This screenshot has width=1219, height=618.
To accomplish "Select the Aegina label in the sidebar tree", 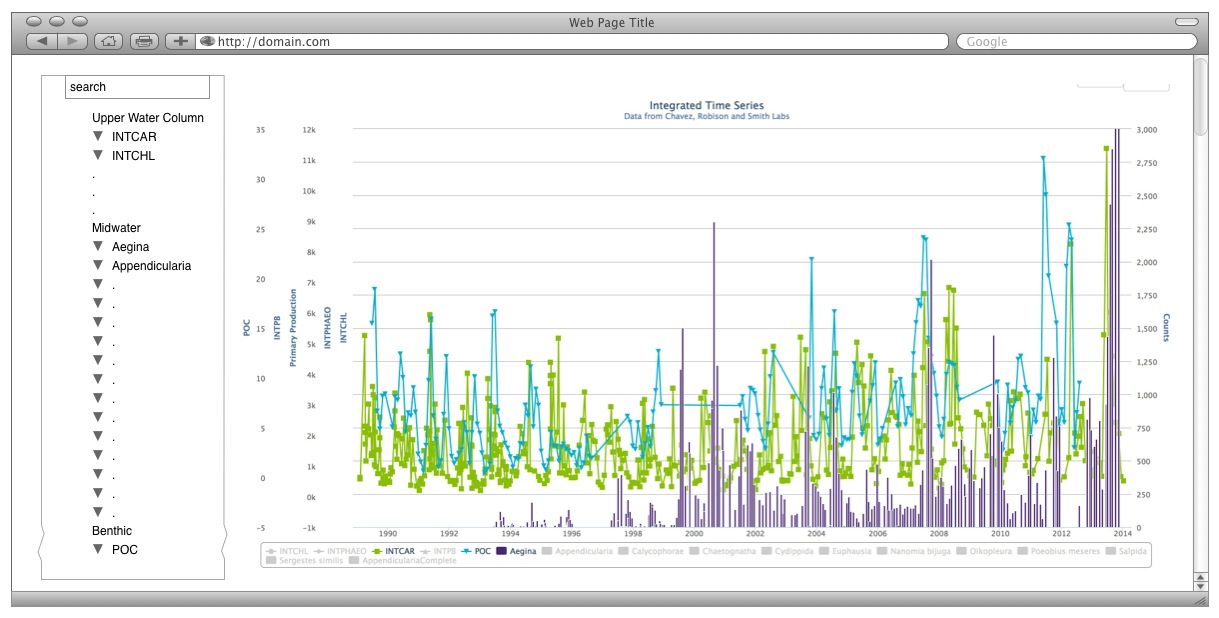I will (131, 247).
